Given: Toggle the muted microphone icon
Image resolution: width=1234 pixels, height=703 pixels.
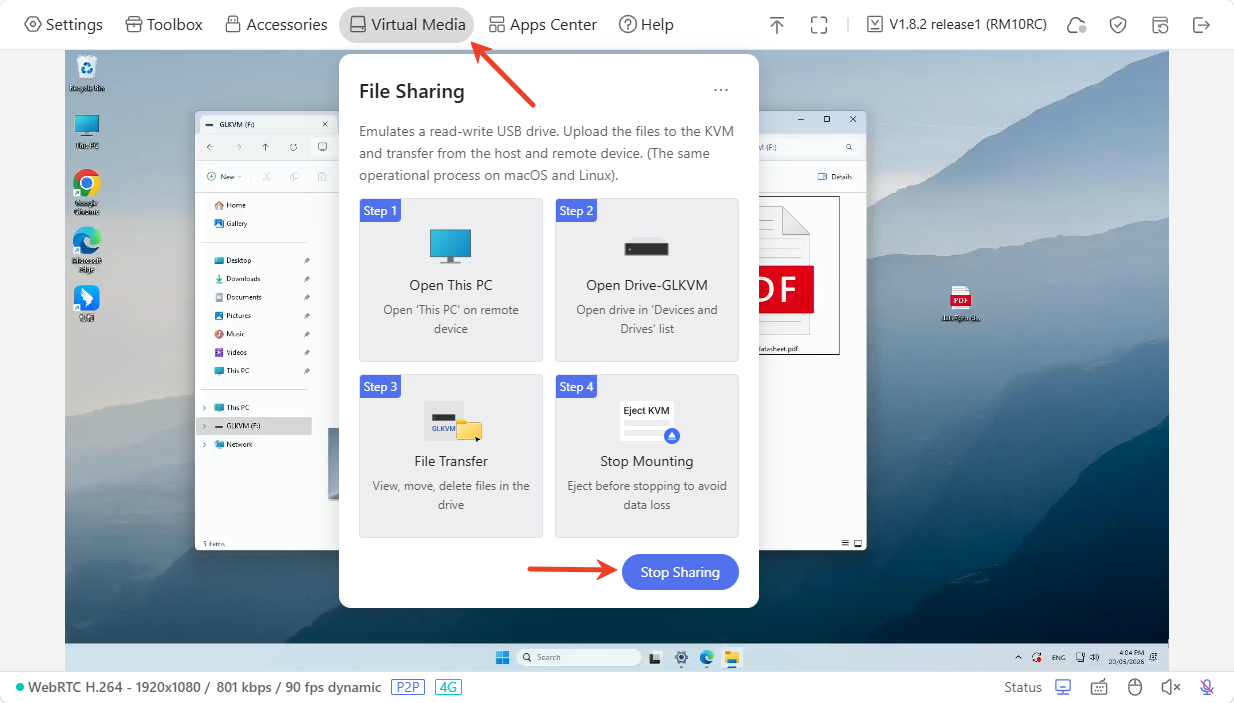Looking at the screenshot, I should coord(1207,687).
